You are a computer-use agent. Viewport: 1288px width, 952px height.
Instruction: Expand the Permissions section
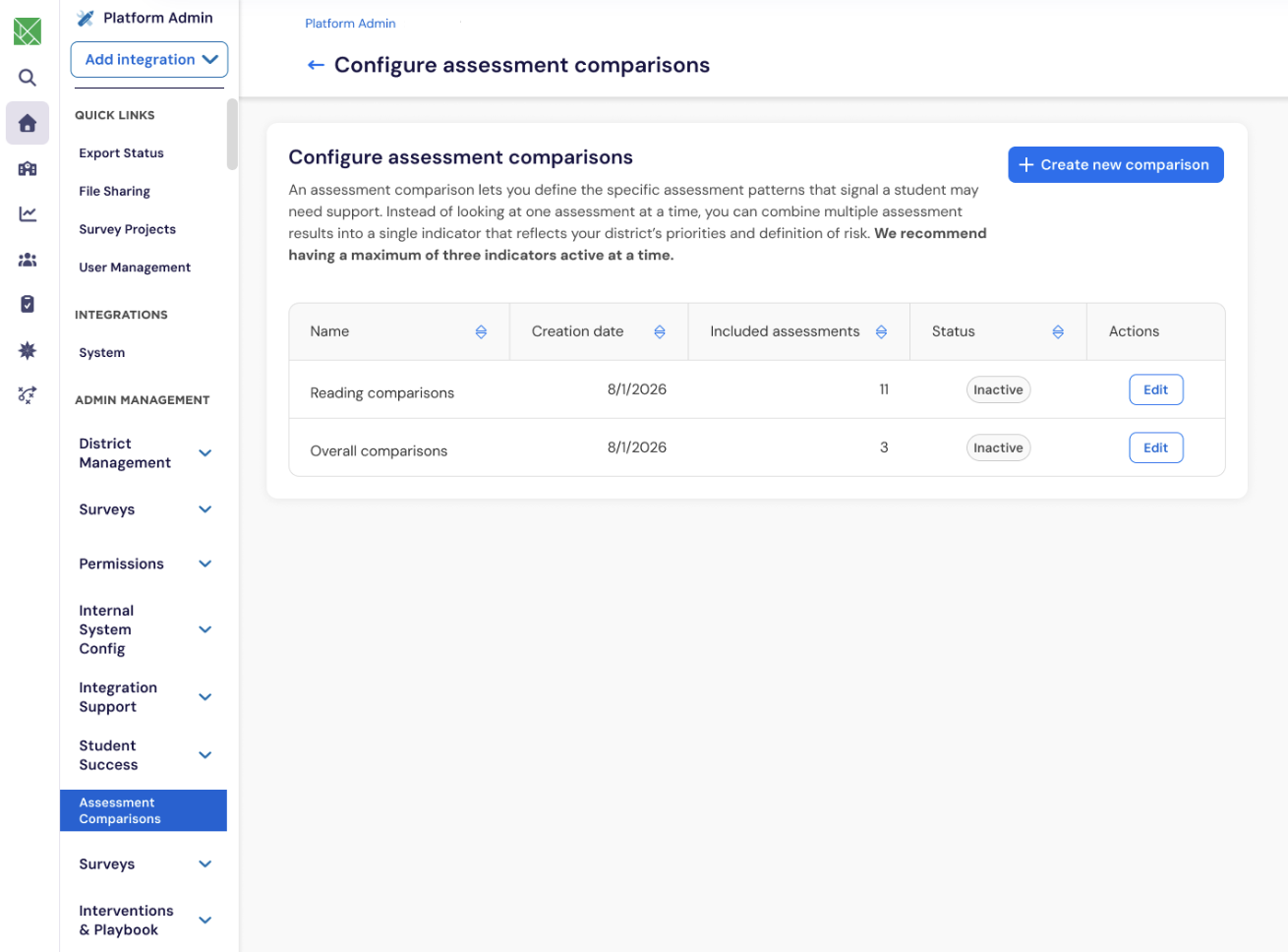pyautogui.click(x=205, y=564)
